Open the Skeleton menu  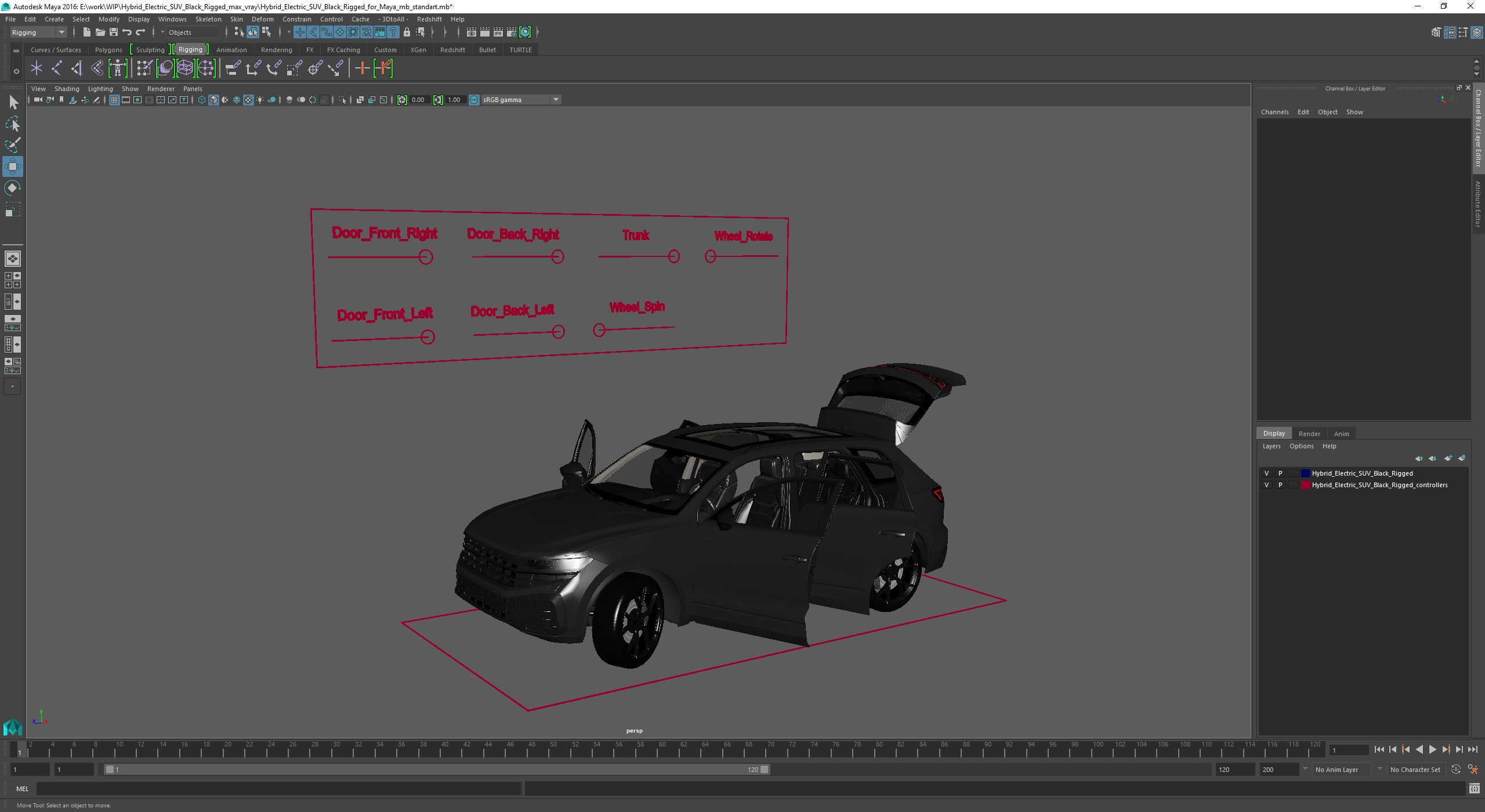click(208, 19)
